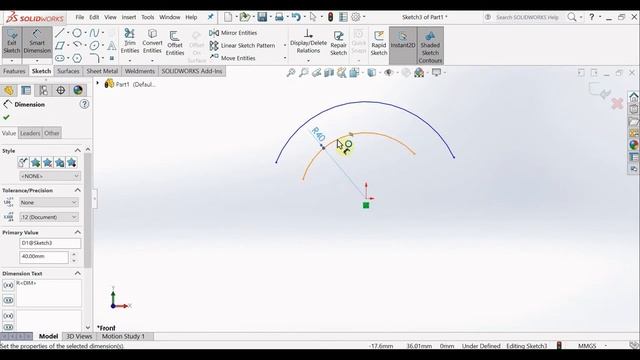Open the File menu
Screen dimensions: 640x360
pyautogui.click(x=80, y=17)
